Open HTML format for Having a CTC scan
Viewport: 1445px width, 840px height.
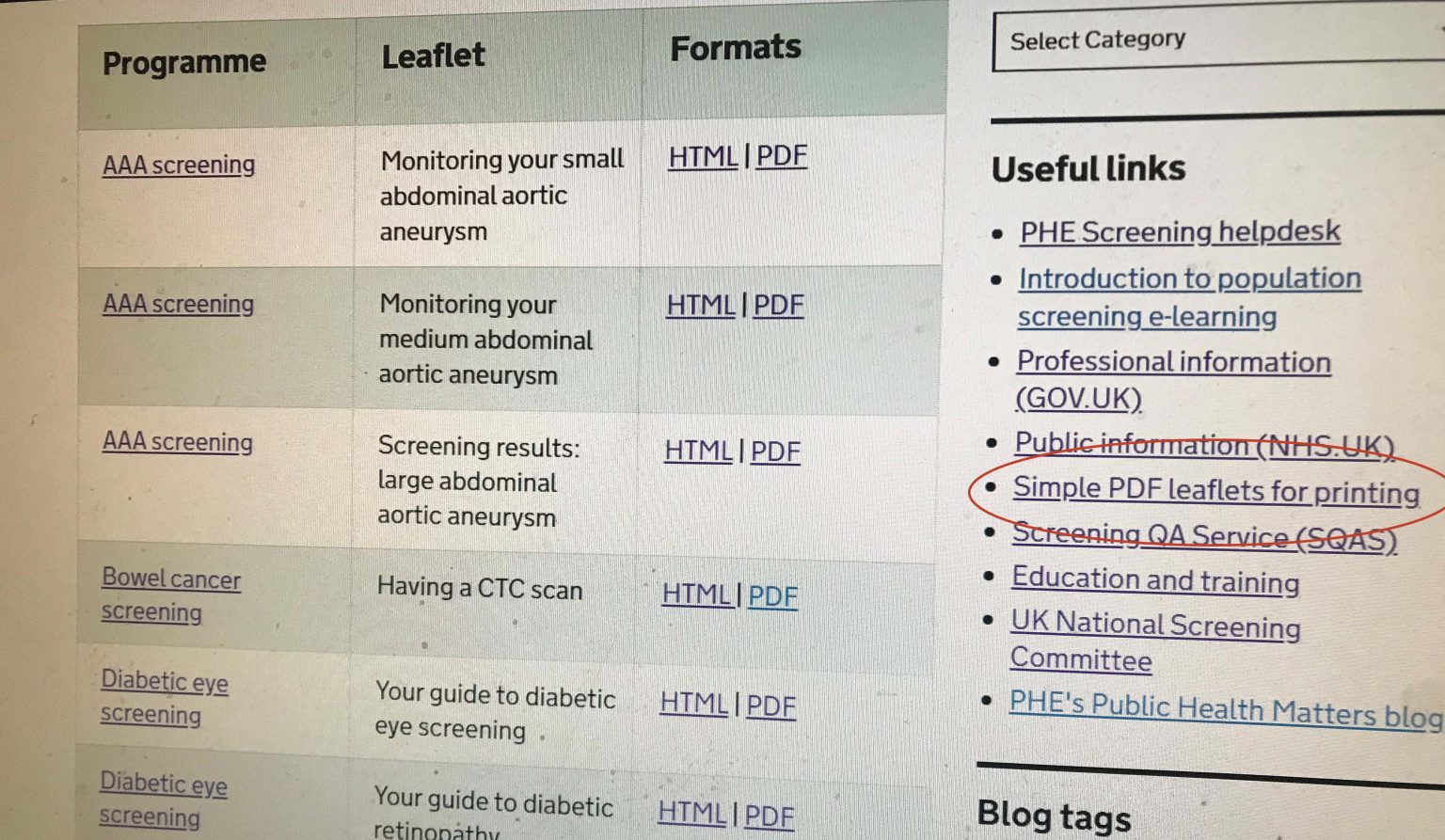tap(696, 594)
